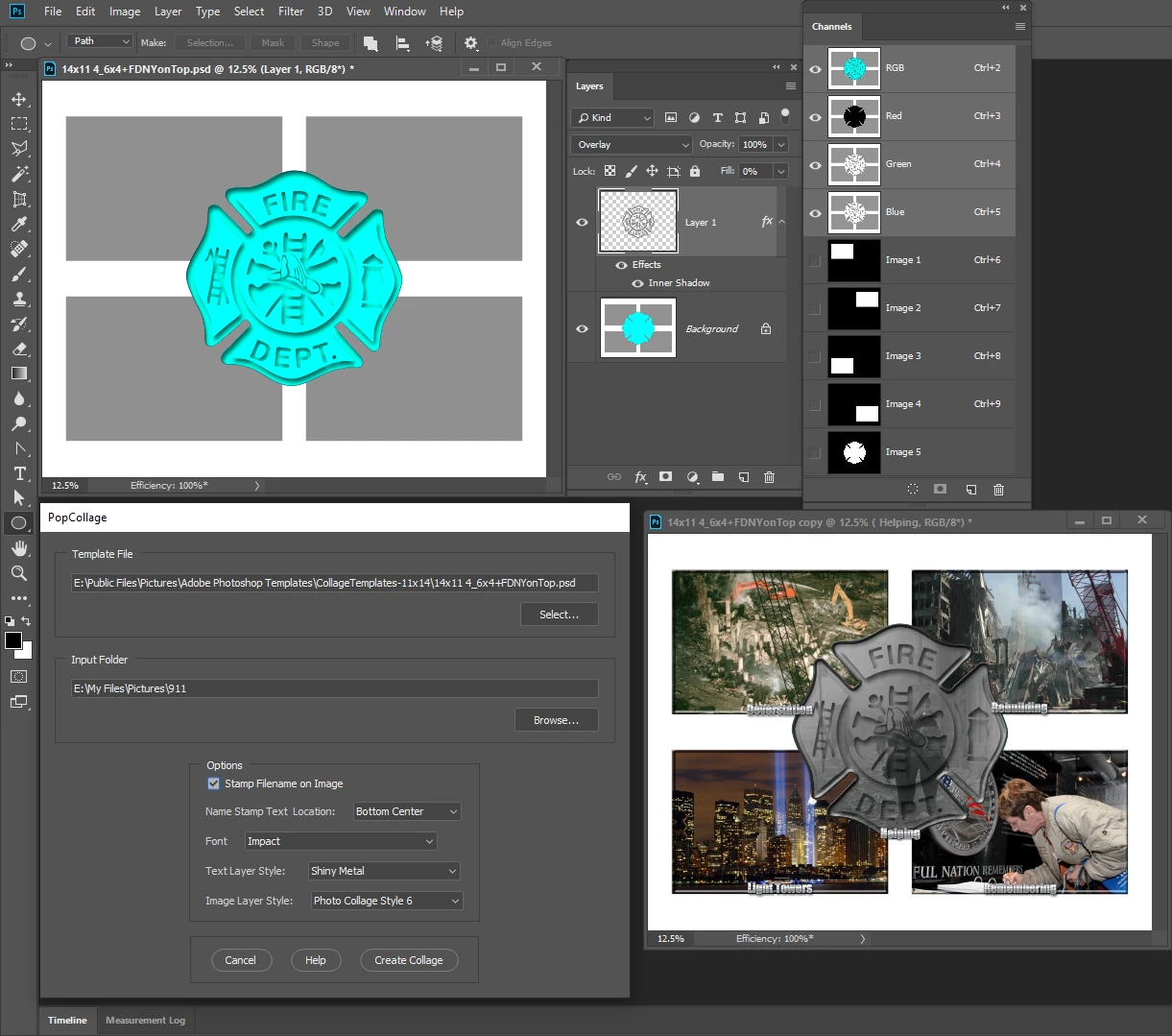1172x1036 pixels.
Task: Click the Quick Mask mode icon
Action: (x=18, y=677)
